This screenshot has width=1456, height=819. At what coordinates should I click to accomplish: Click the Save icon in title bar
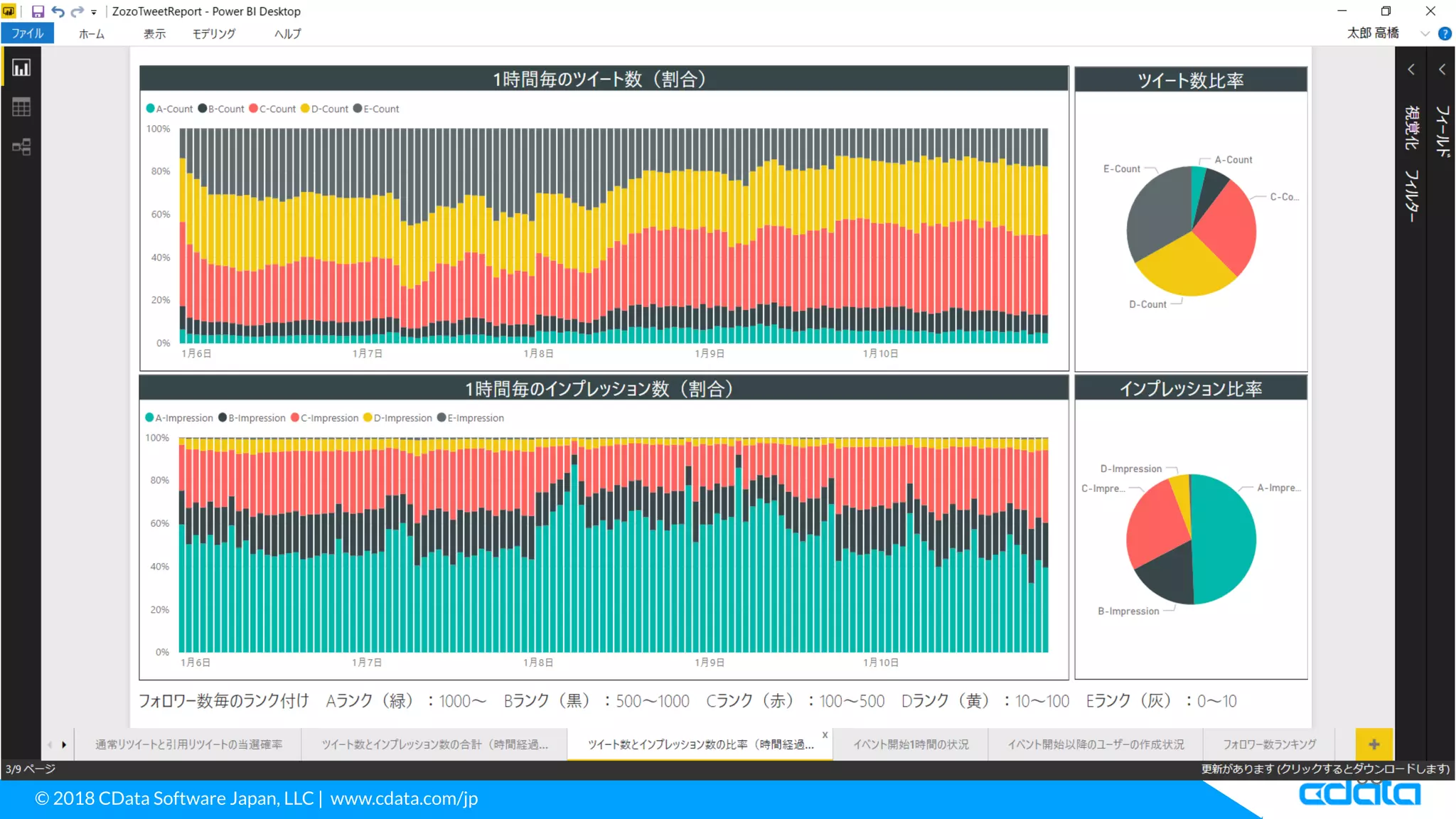point(38,11)
